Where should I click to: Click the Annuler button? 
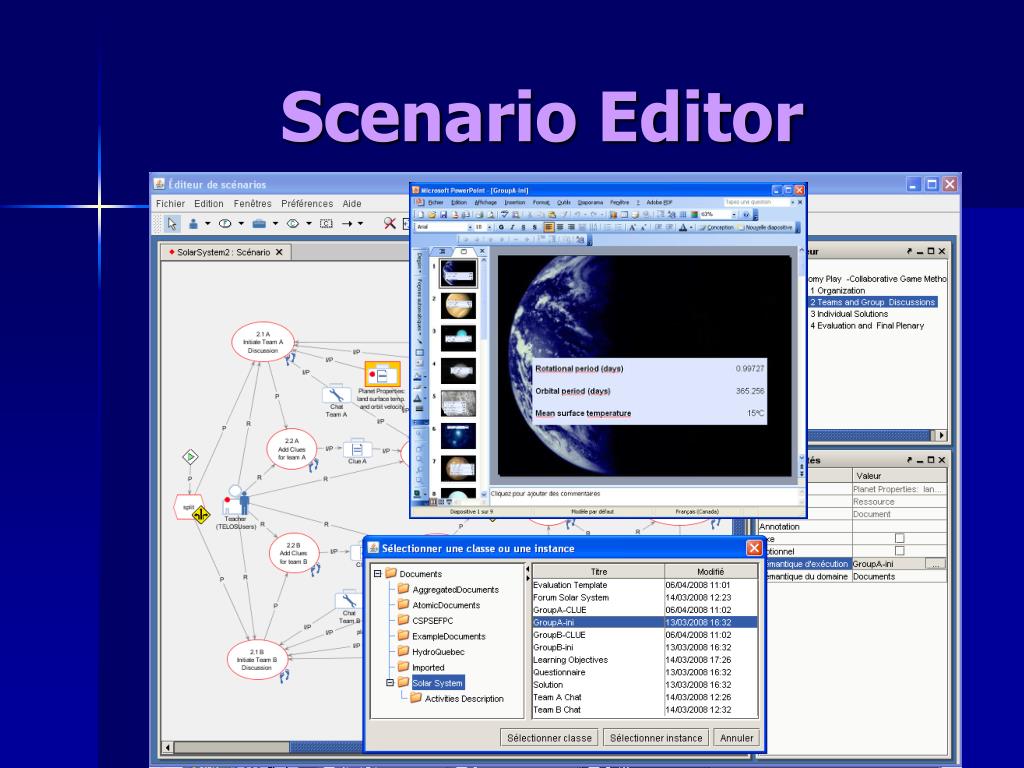(x=736, y=738)
